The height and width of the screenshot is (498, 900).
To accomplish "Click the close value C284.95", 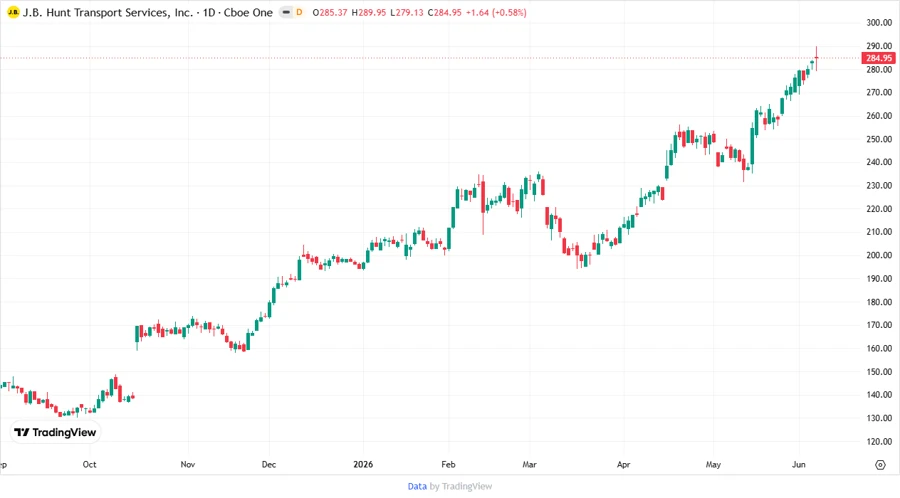I will 444,12.
